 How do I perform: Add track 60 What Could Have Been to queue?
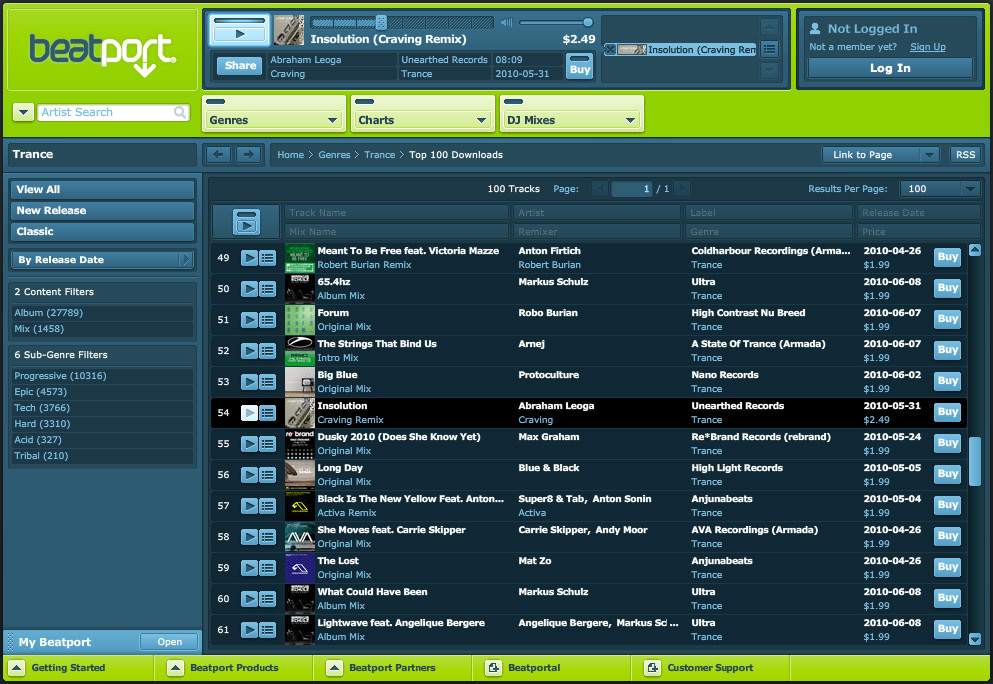[267, 599]
